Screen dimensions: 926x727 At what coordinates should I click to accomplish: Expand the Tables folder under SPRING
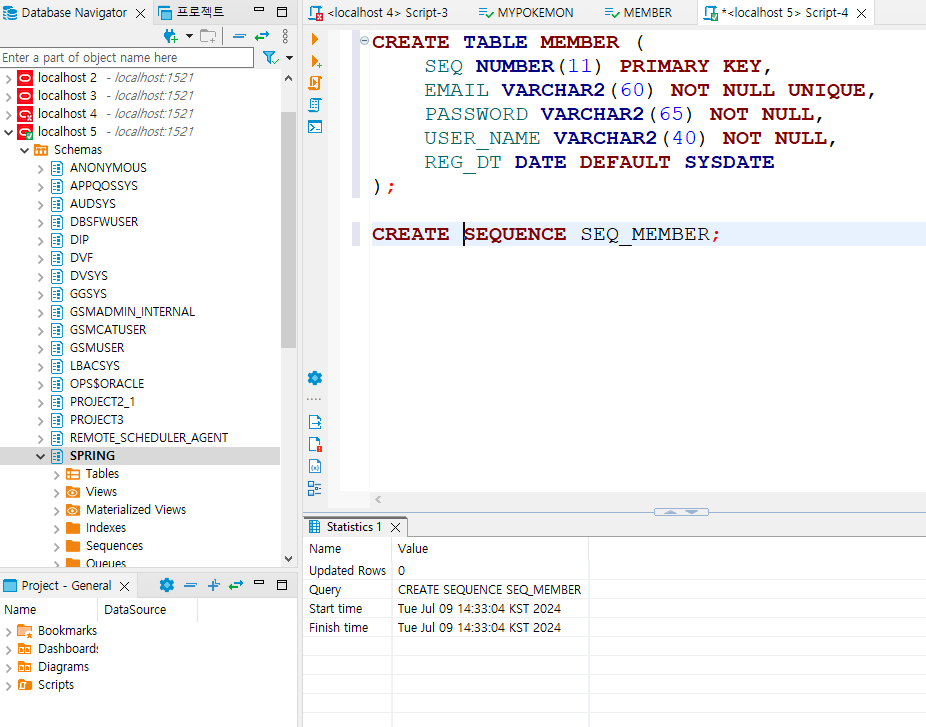[x=57, y=474]
